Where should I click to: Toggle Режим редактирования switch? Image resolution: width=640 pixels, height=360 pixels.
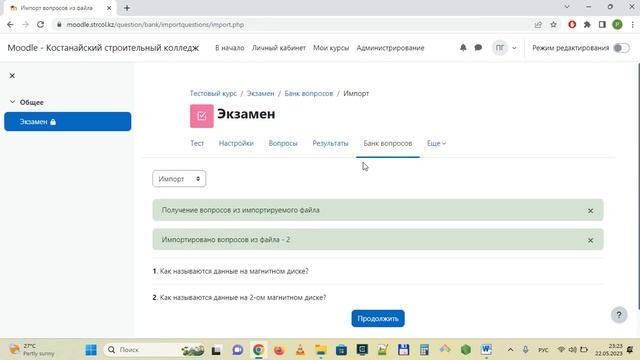[621, 48]
